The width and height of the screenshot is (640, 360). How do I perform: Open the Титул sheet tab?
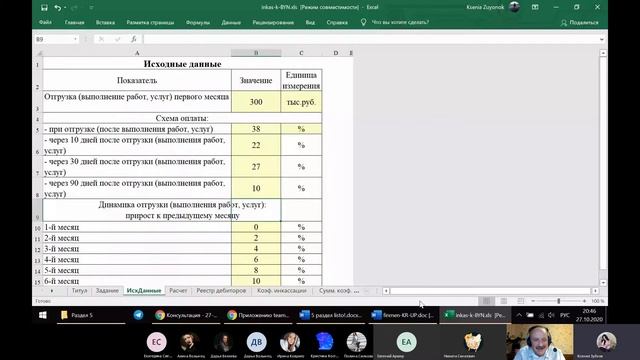pyautogui.click(x=80, y=291)
